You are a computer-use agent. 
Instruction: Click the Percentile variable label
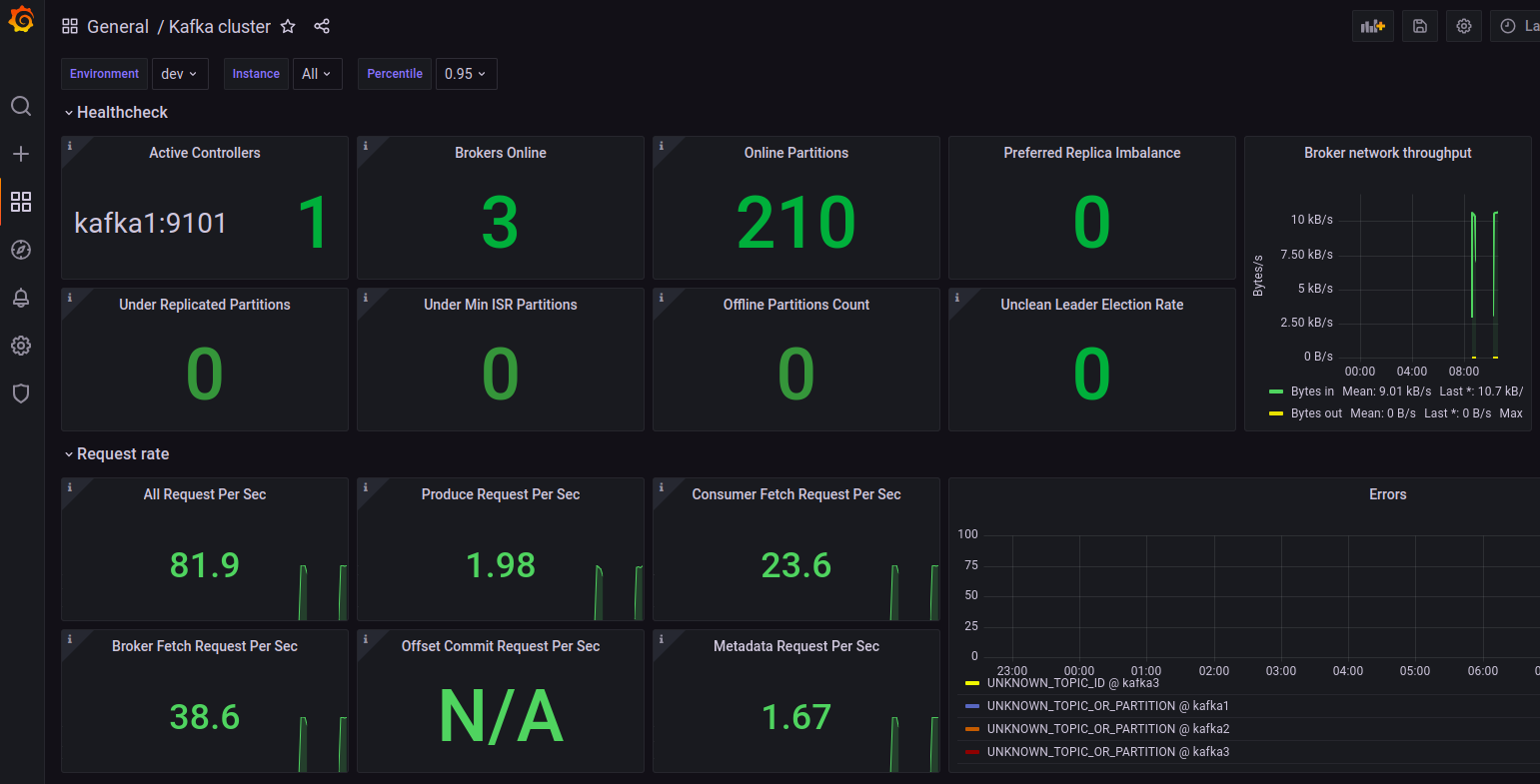[x=395, y=74]
